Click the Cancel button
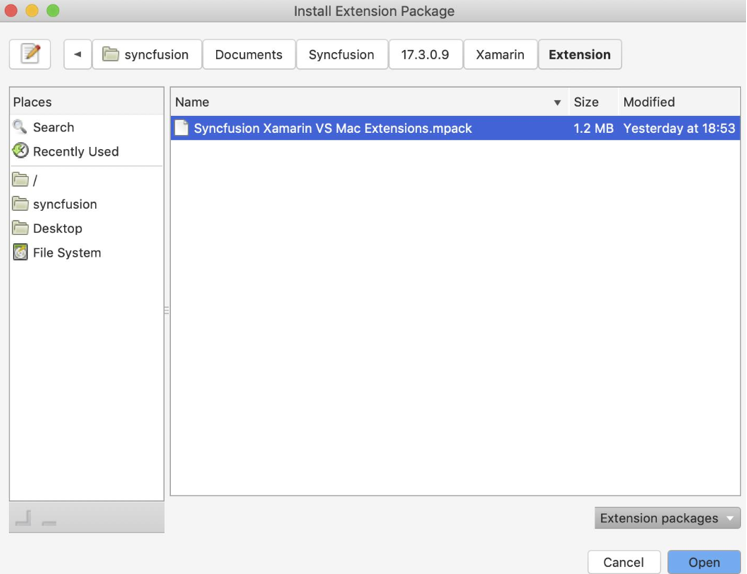Image resolution: width=747 pixels, height=574 pixels. [x=624, y=562]
